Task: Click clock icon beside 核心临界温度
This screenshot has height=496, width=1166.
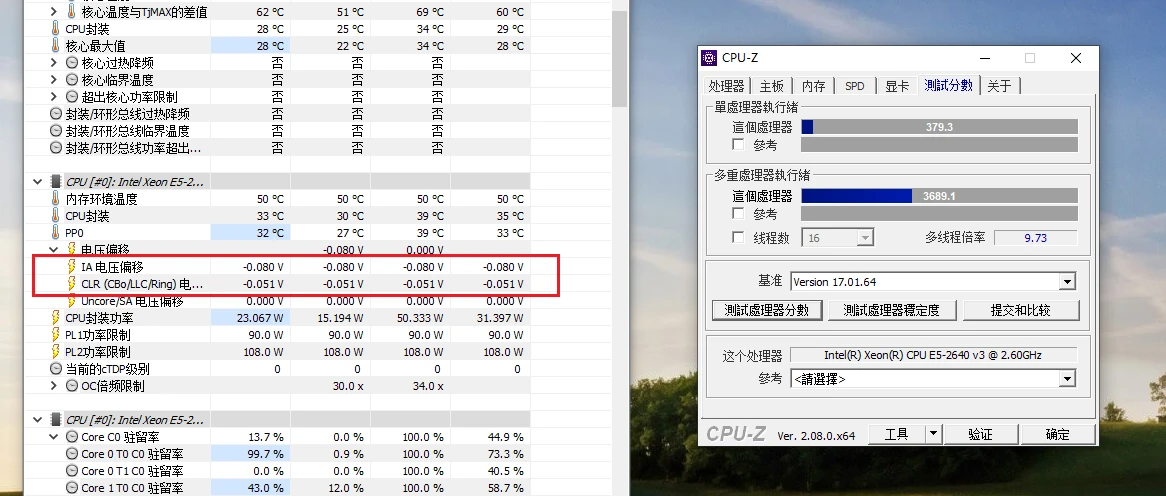Action: point(71,80)
